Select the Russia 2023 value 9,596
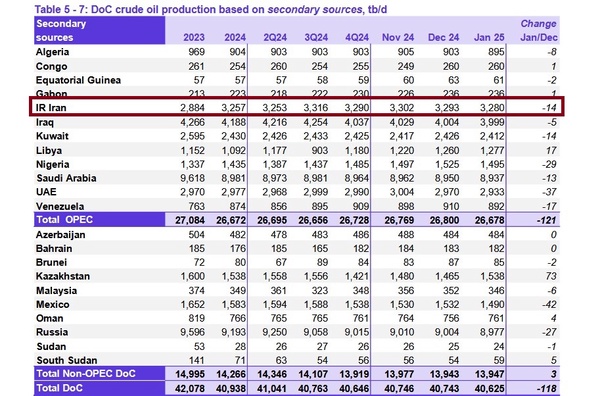600x396 pixels. click(x=192, y=332)
